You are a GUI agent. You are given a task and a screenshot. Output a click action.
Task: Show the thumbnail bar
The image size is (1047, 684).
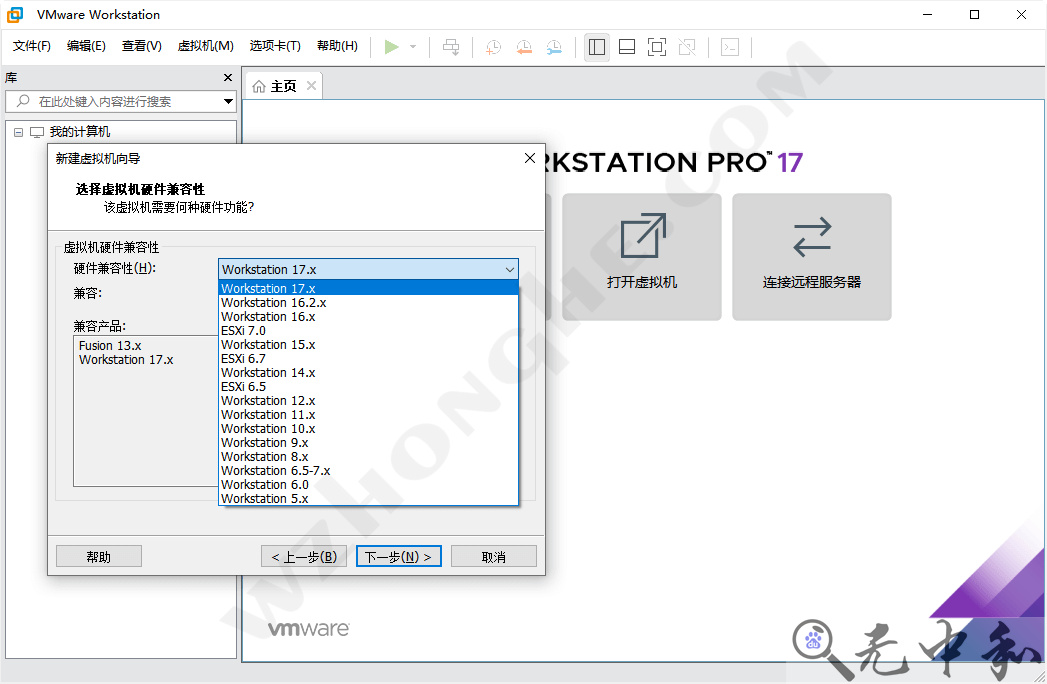[x=626, y=46]
